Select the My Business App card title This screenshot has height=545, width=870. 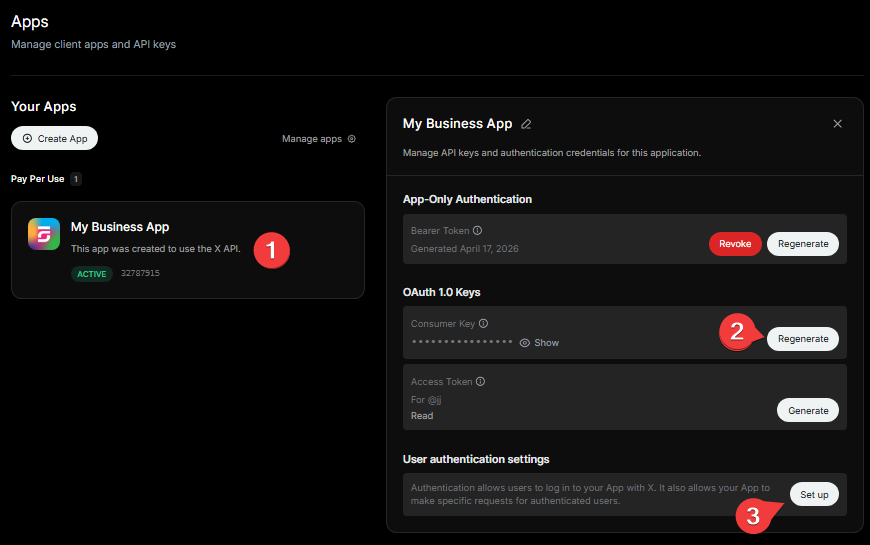tap(120, 227)
